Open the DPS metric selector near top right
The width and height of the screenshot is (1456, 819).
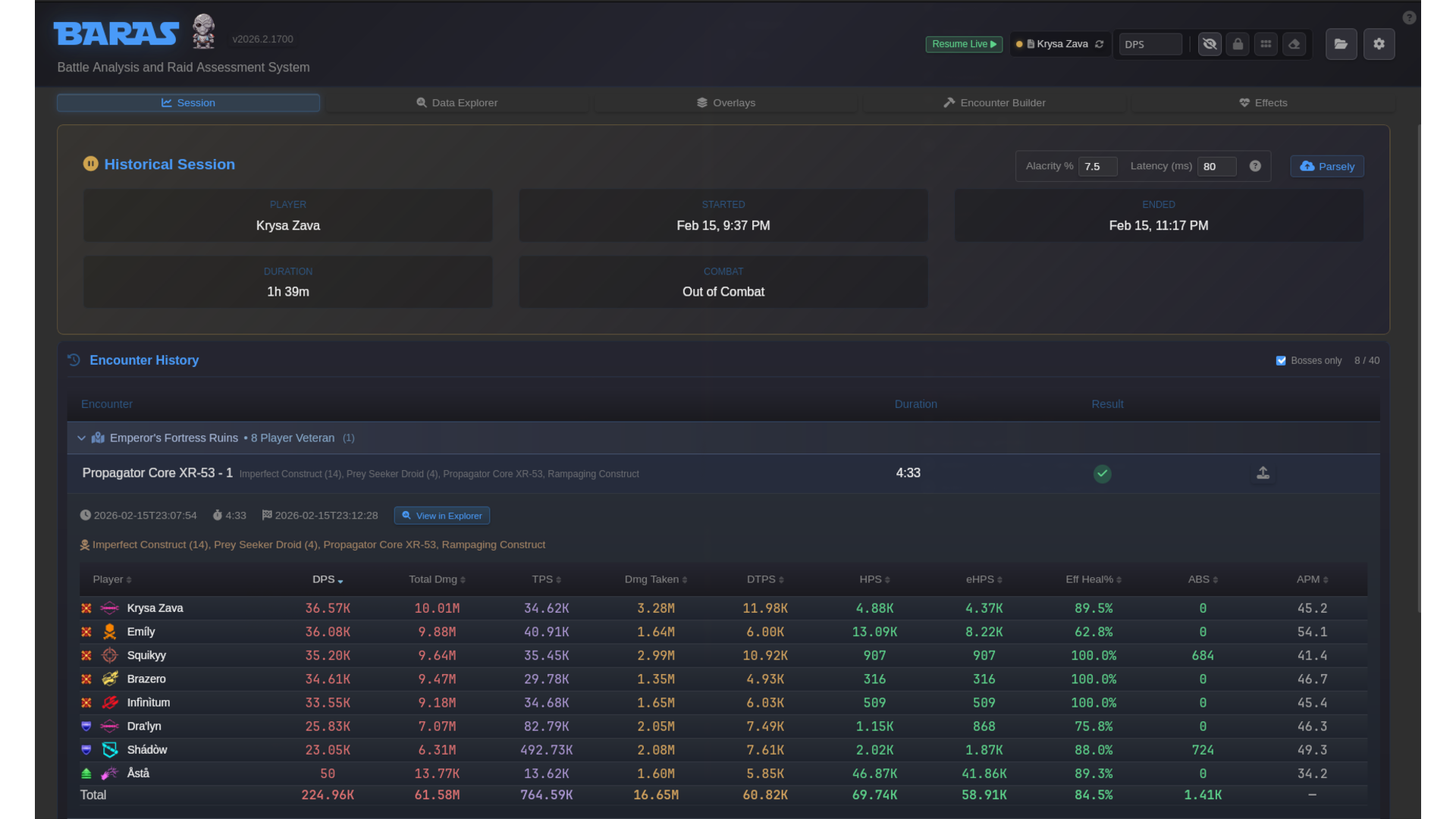[x=1150, y=44]
